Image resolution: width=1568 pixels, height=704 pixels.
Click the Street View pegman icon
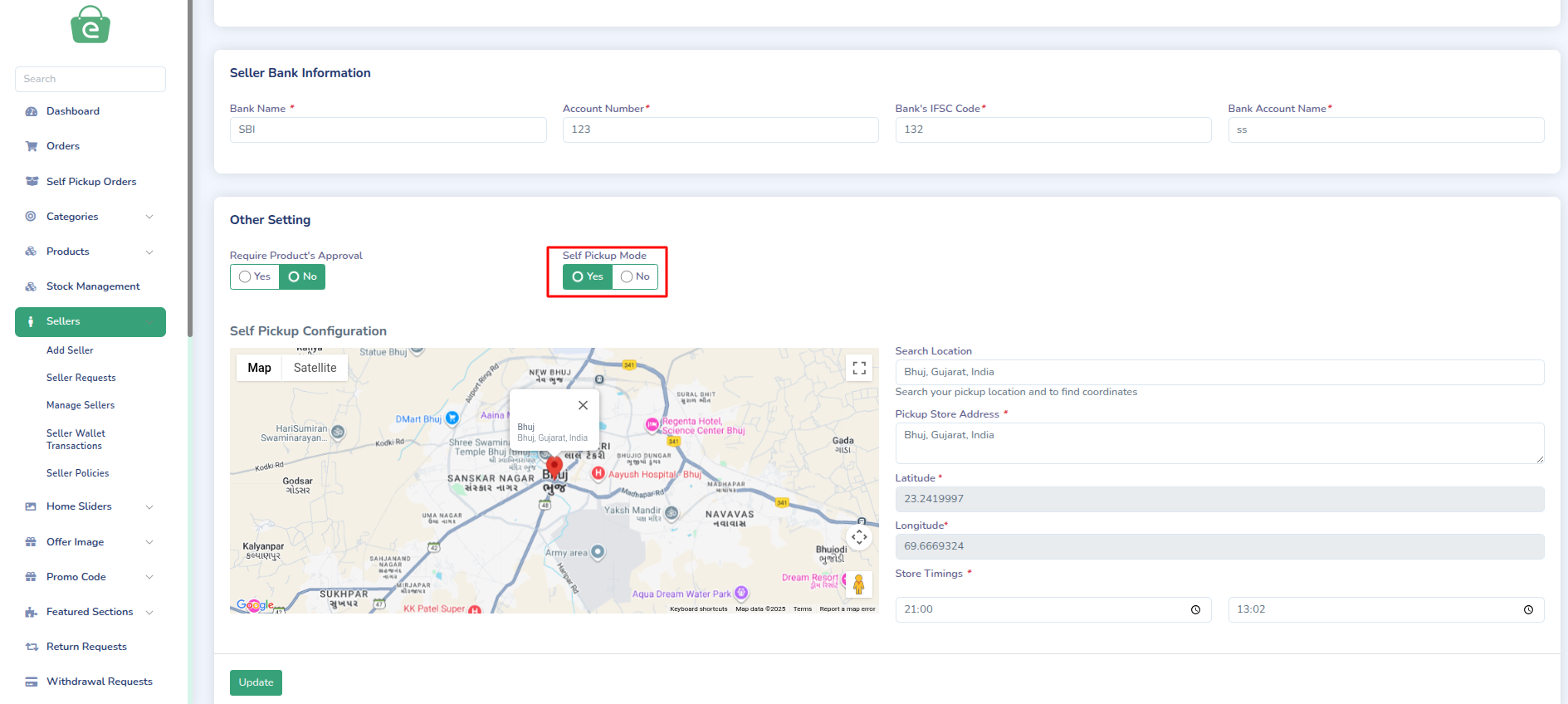[x=859, y=584]
